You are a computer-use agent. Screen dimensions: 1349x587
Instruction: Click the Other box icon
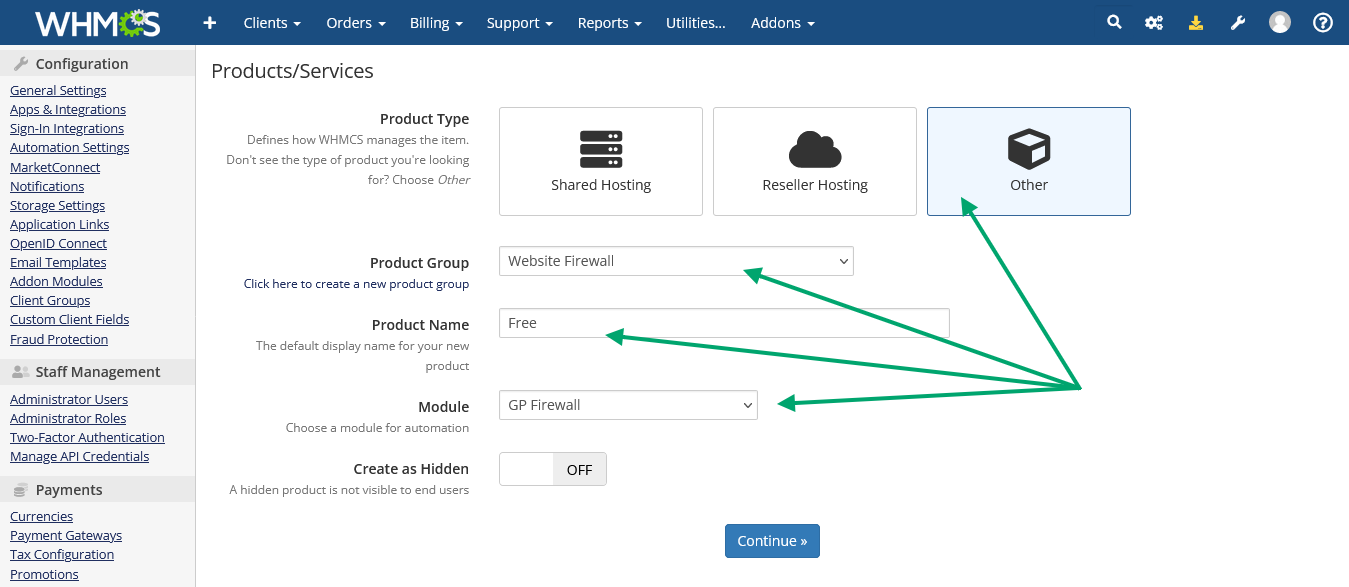click(1029, 149)
